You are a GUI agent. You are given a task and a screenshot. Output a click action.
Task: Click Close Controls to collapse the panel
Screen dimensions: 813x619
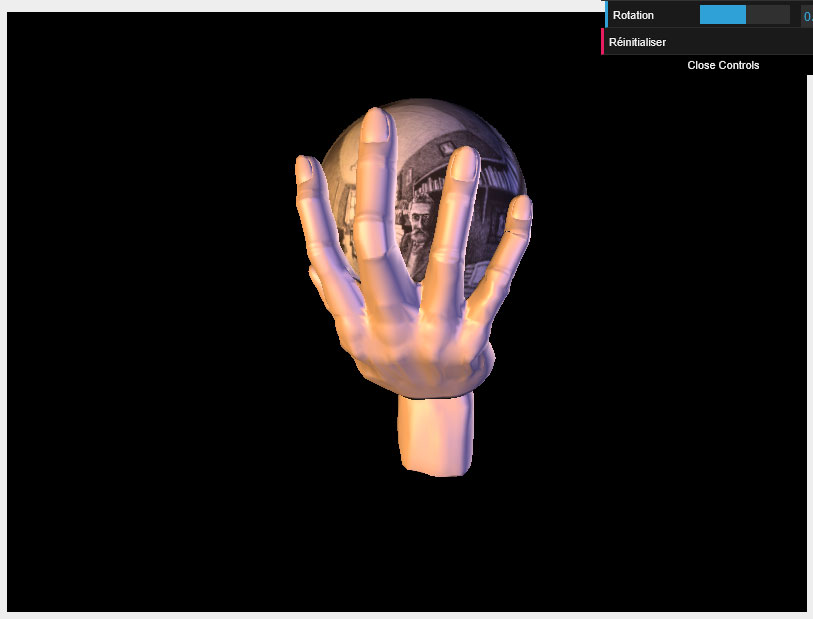click(723, 65)
